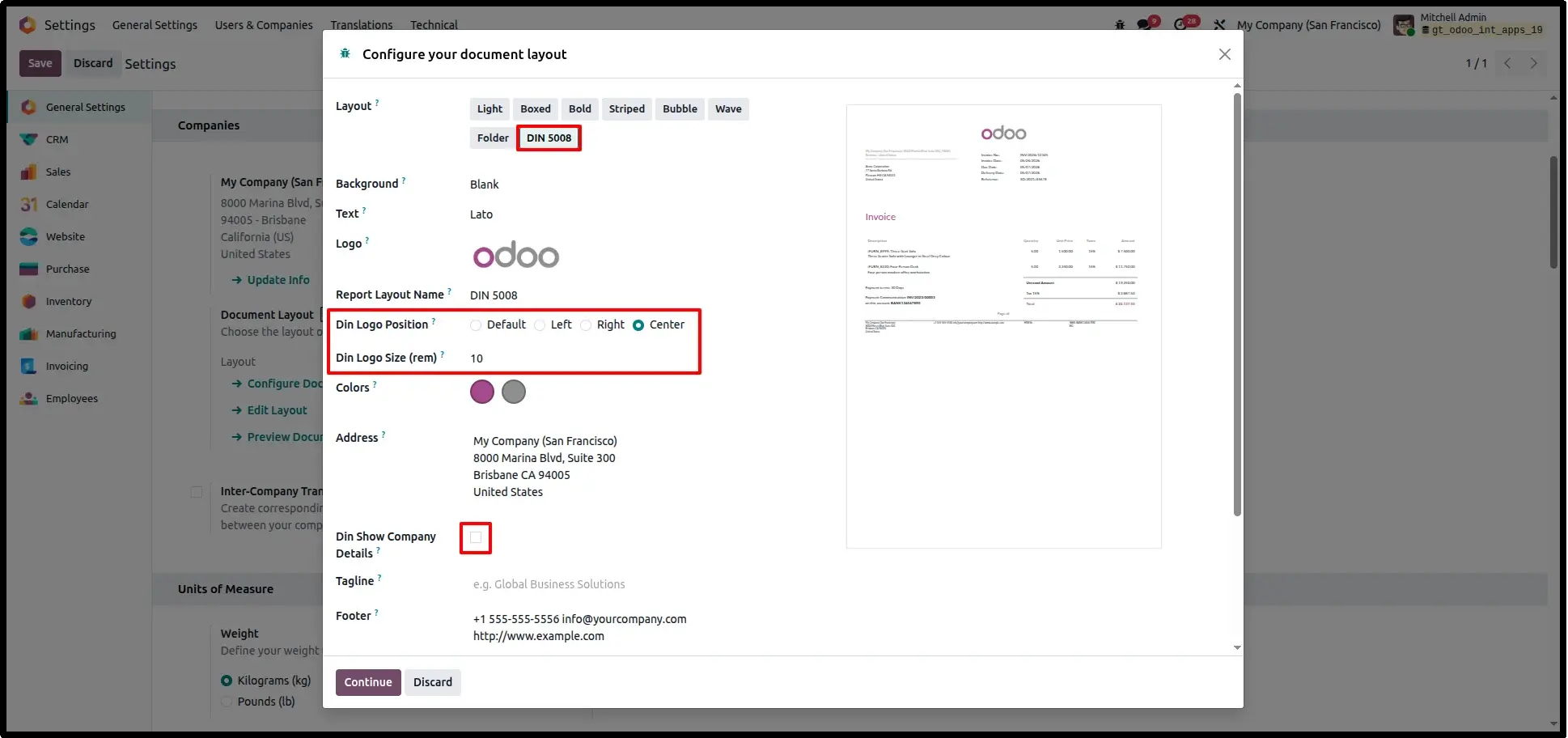
Task: Go to next record with right chevron
Action: coord(1533,63)
